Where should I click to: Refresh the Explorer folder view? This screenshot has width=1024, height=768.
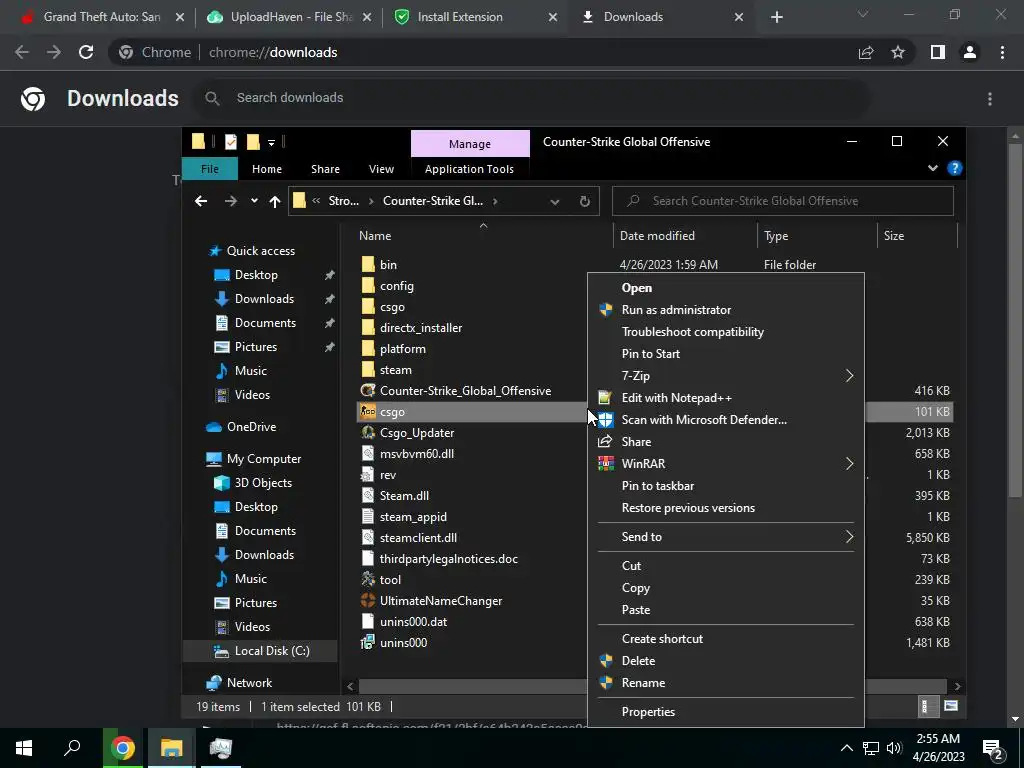pyautogui.click(x=584, y=201)
